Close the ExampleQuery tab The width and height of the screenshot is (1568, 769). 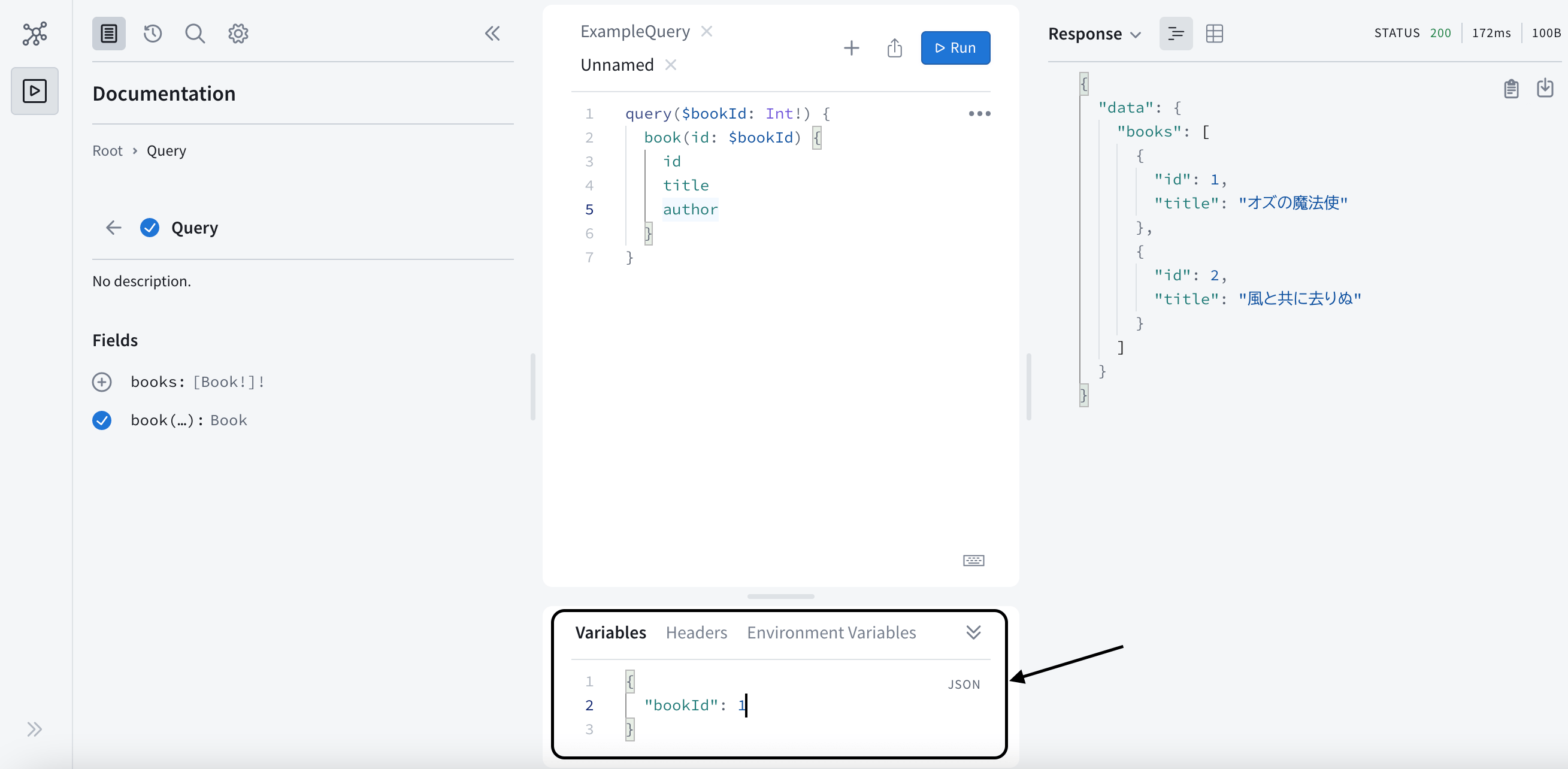707,31
